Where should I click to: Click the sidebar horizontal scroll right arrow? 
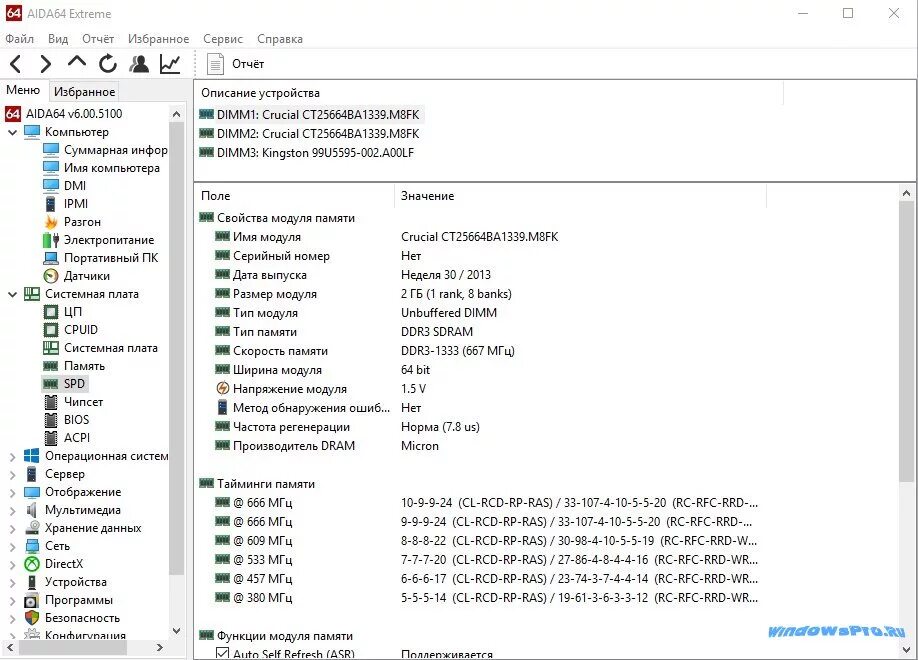(159, 648)
